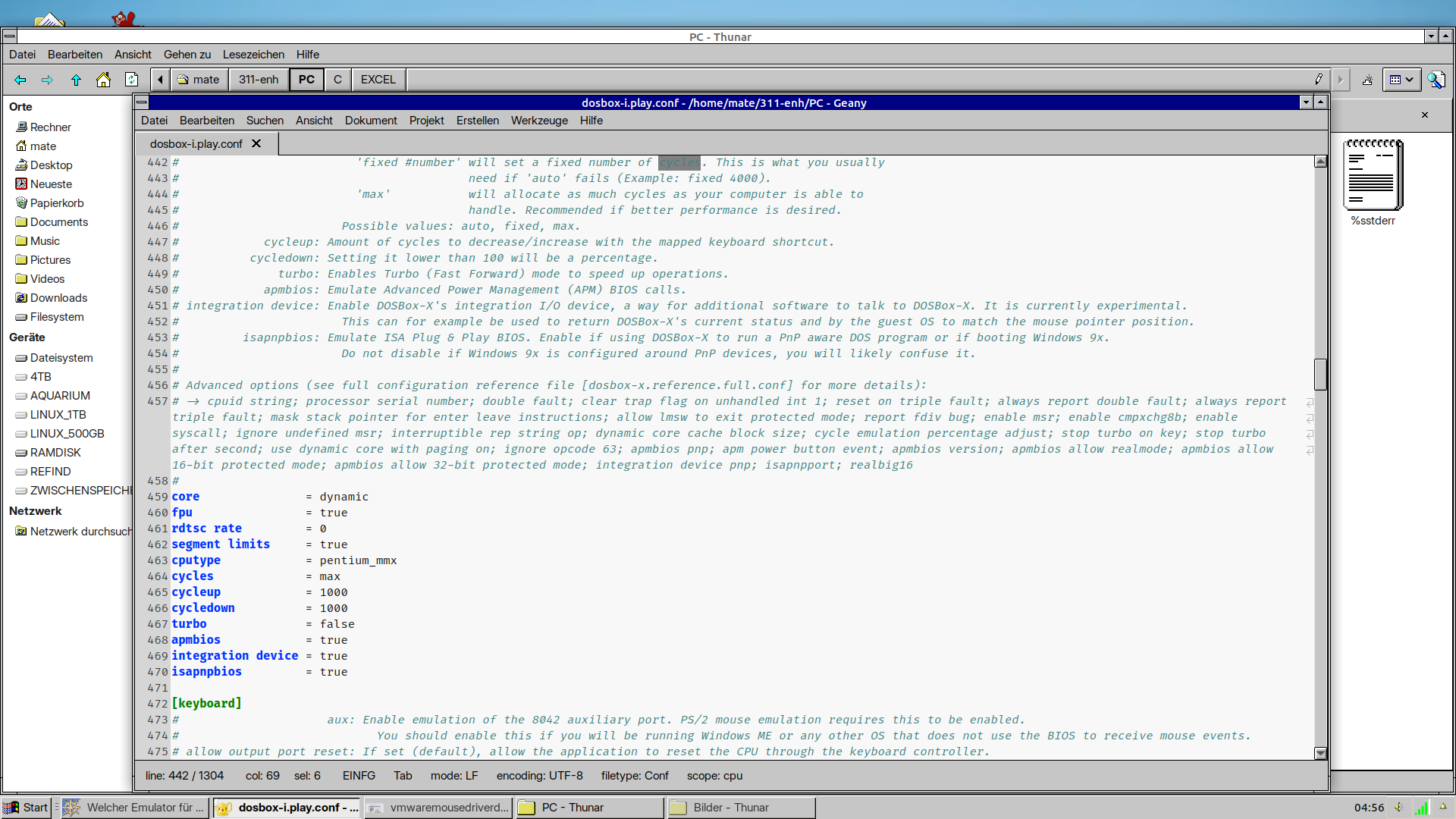Open Geany window menu button in title bar
This screenshot has width=1456, height=819.
click(142, 102)
